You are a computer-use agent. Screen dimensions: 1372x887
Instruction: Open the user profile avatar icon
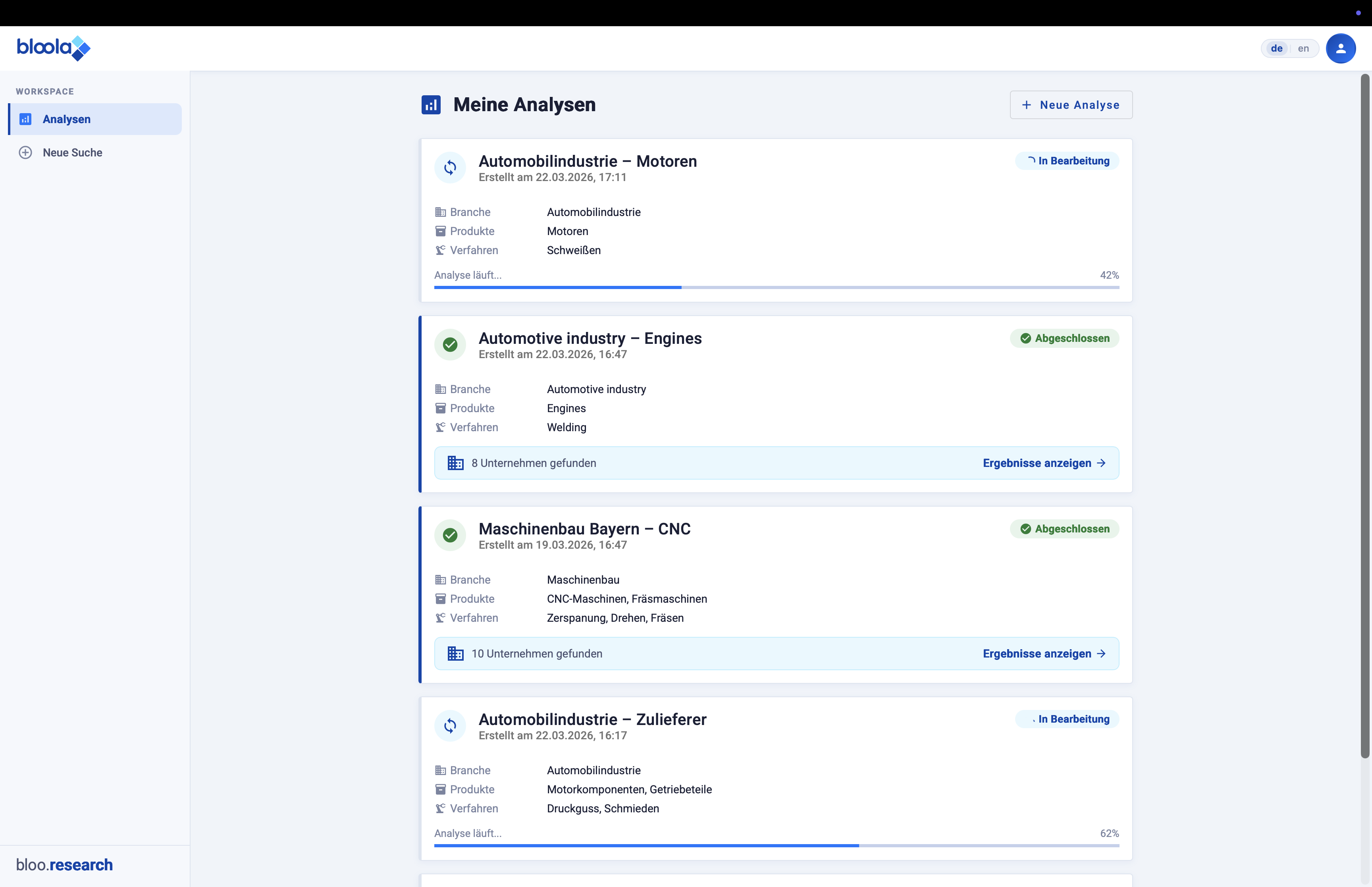coord(1340,48)
